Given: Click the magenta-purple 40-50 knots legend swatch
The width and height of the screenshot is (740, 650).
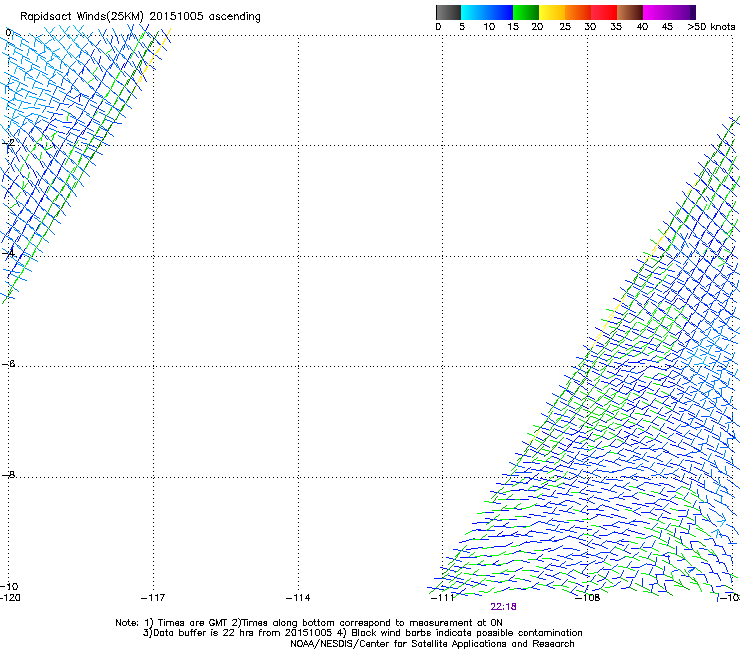Looking at the screenshot, I should point(669,12).
